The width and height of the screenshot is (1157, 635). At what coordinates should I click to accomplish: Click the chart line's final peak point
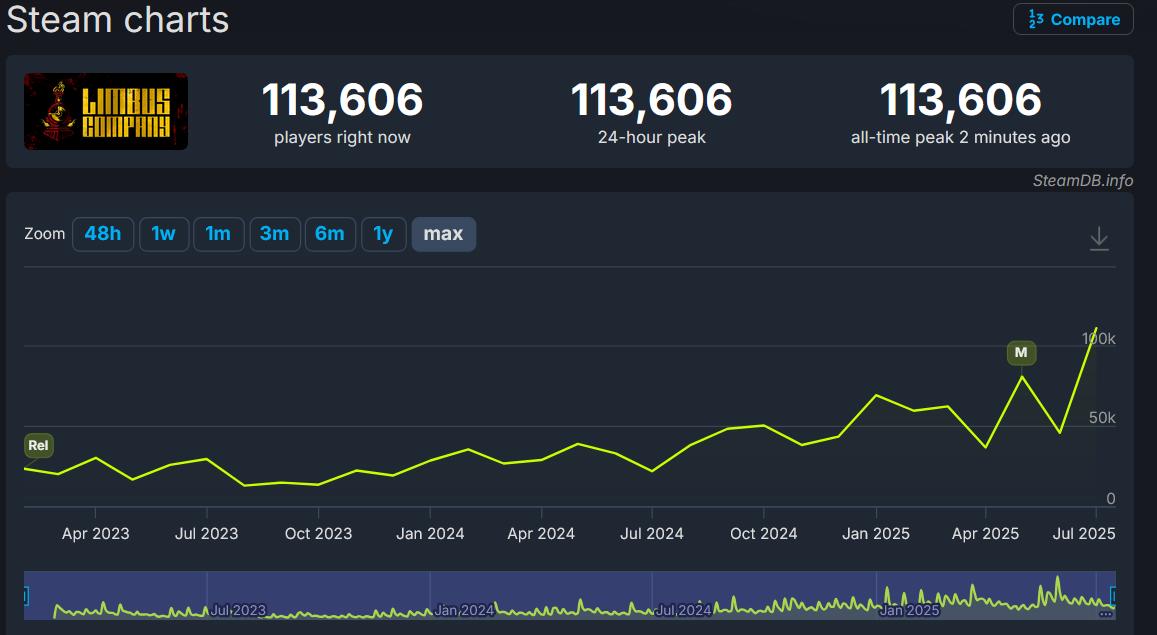[x=1096, y=328]
